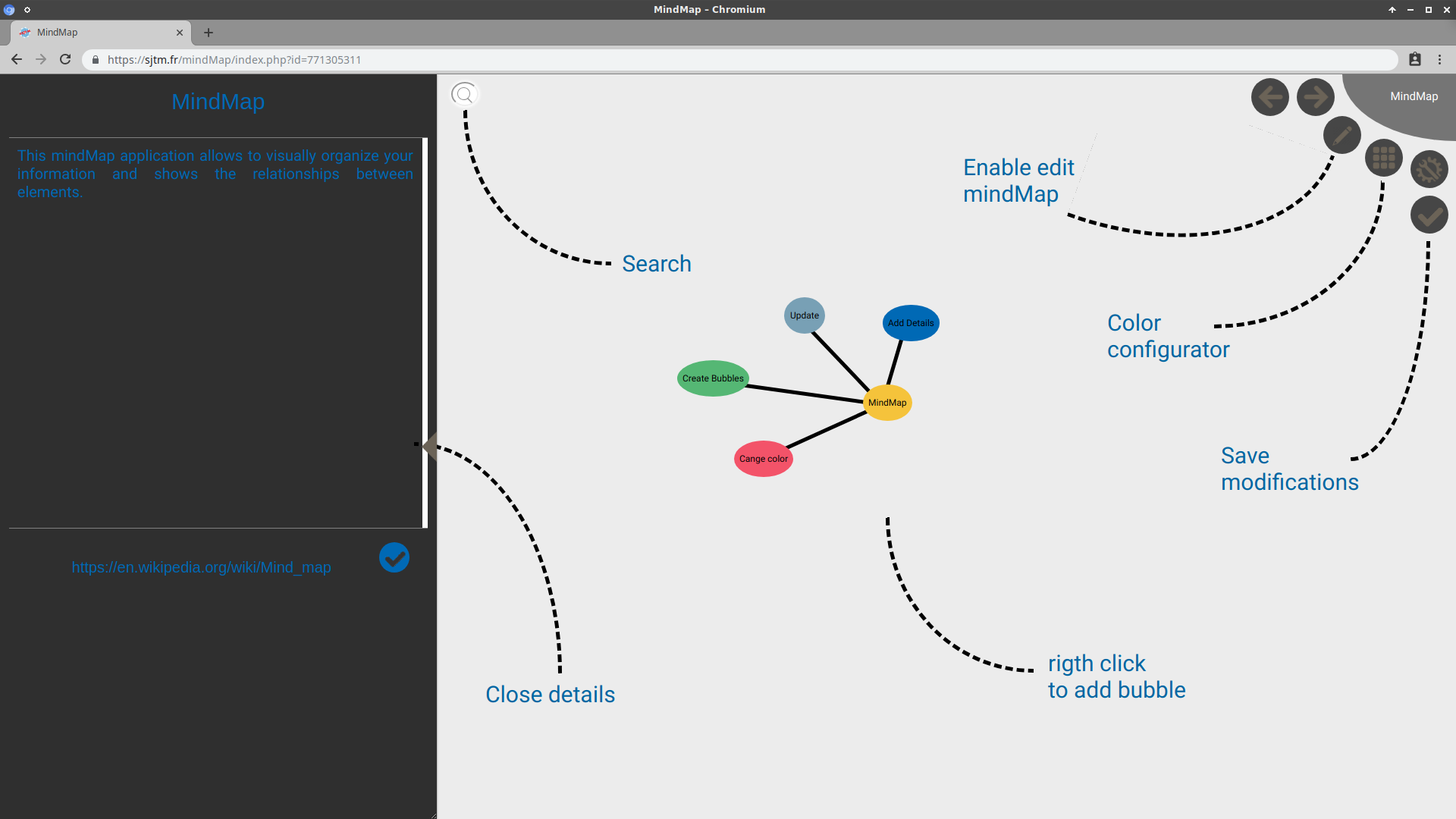Click the search magnifier icon
The width and height of the screenshot is (1456, 819).
pyautogui.click(x=464, y=94)
